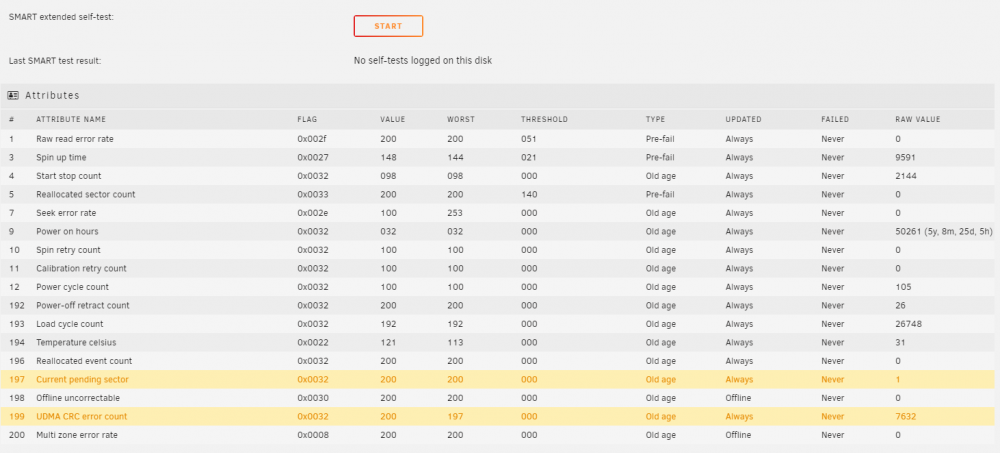Click threshold 021 of Spin up time

(529, 157)
